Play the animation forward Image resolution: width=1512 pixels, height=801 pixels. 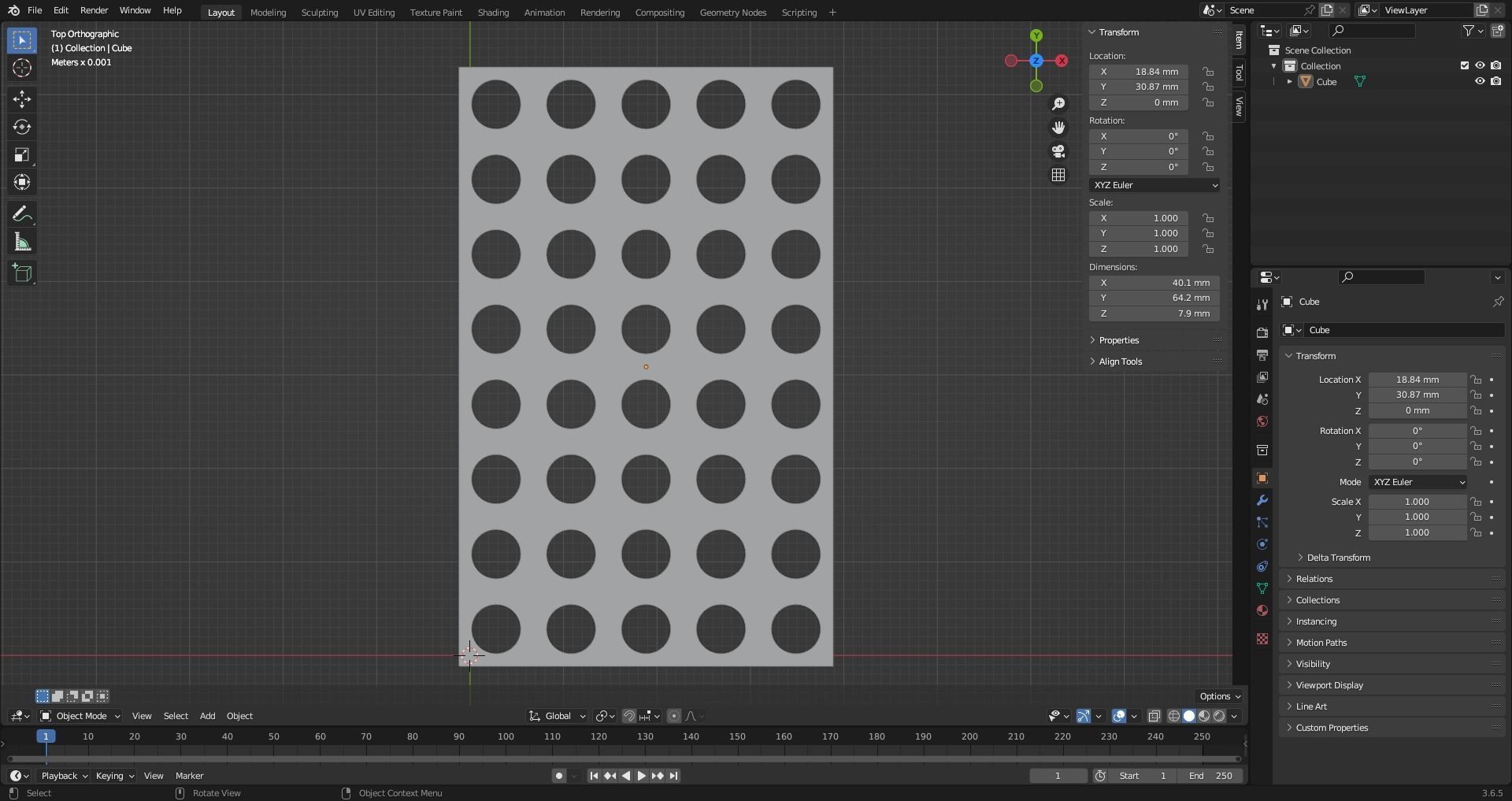tap(641, 776)
